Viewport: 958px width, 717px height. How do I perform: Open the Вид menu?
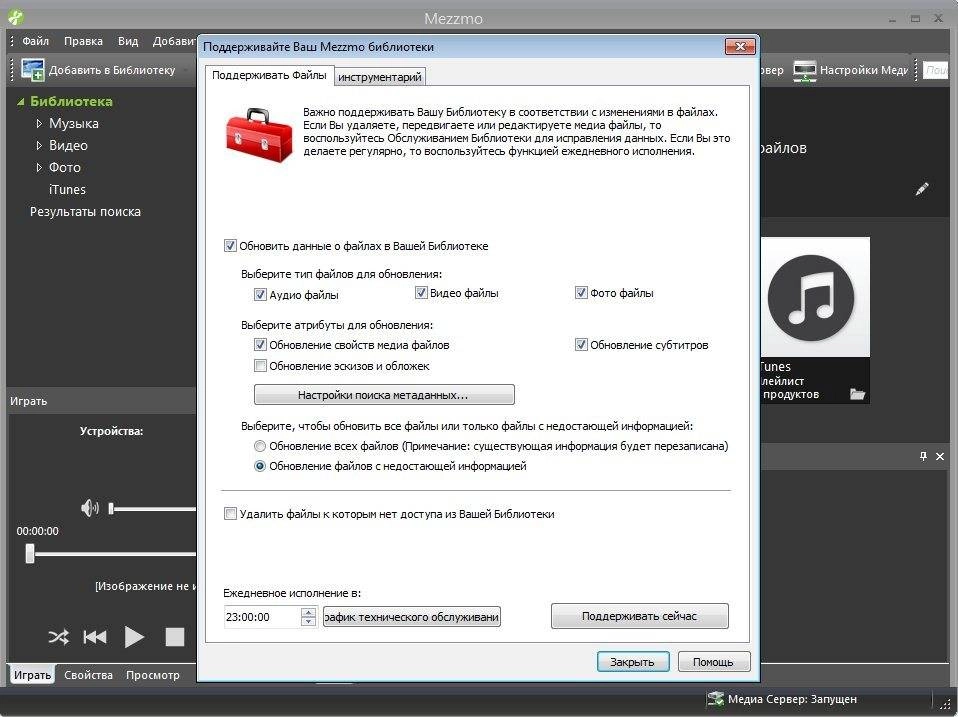click(128, 41)
